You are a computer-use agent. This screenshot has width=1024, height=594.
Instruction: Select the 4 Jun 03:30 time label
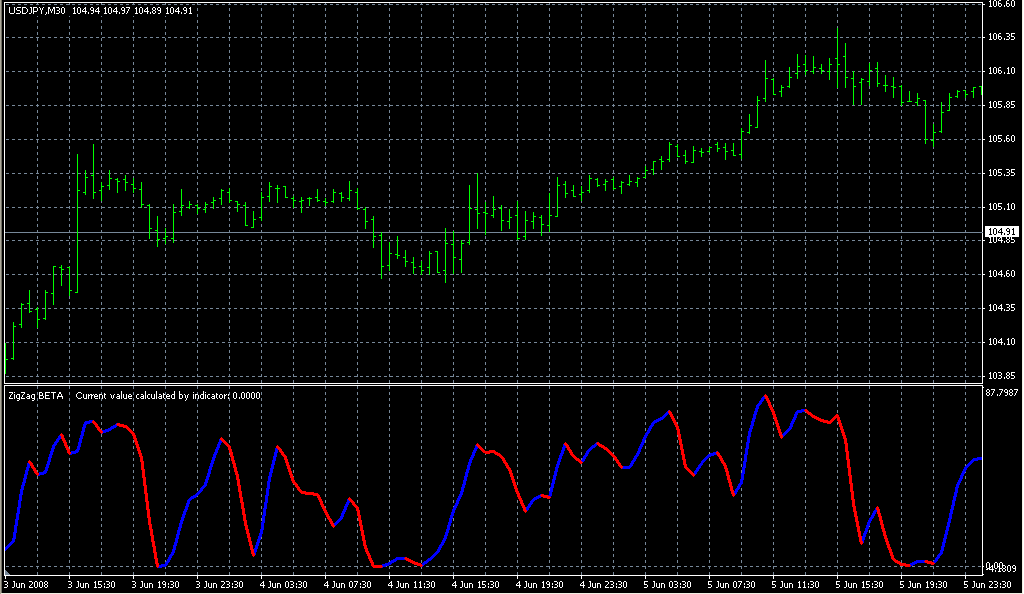[x=283, y=584]
